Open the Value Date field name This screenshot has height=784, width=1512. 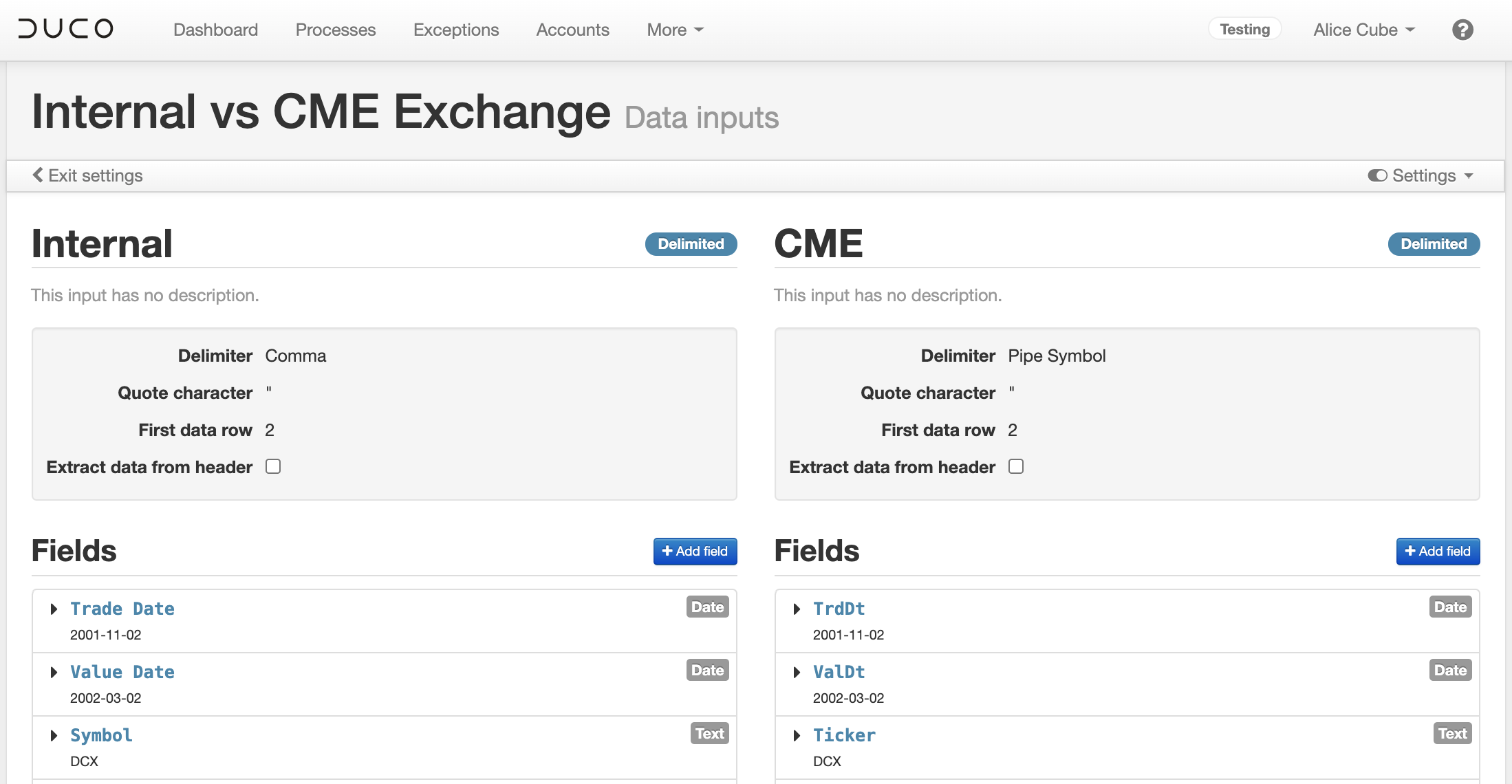pyautogui.click(x=122, y=672)
